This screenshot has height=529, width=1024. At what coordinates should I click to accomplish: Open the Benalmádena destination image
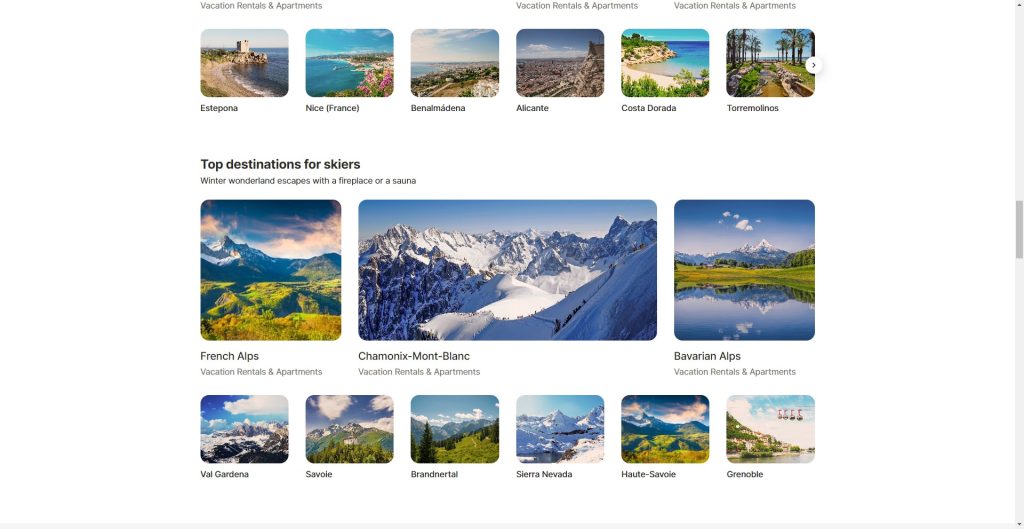click(x=455, y=63)
